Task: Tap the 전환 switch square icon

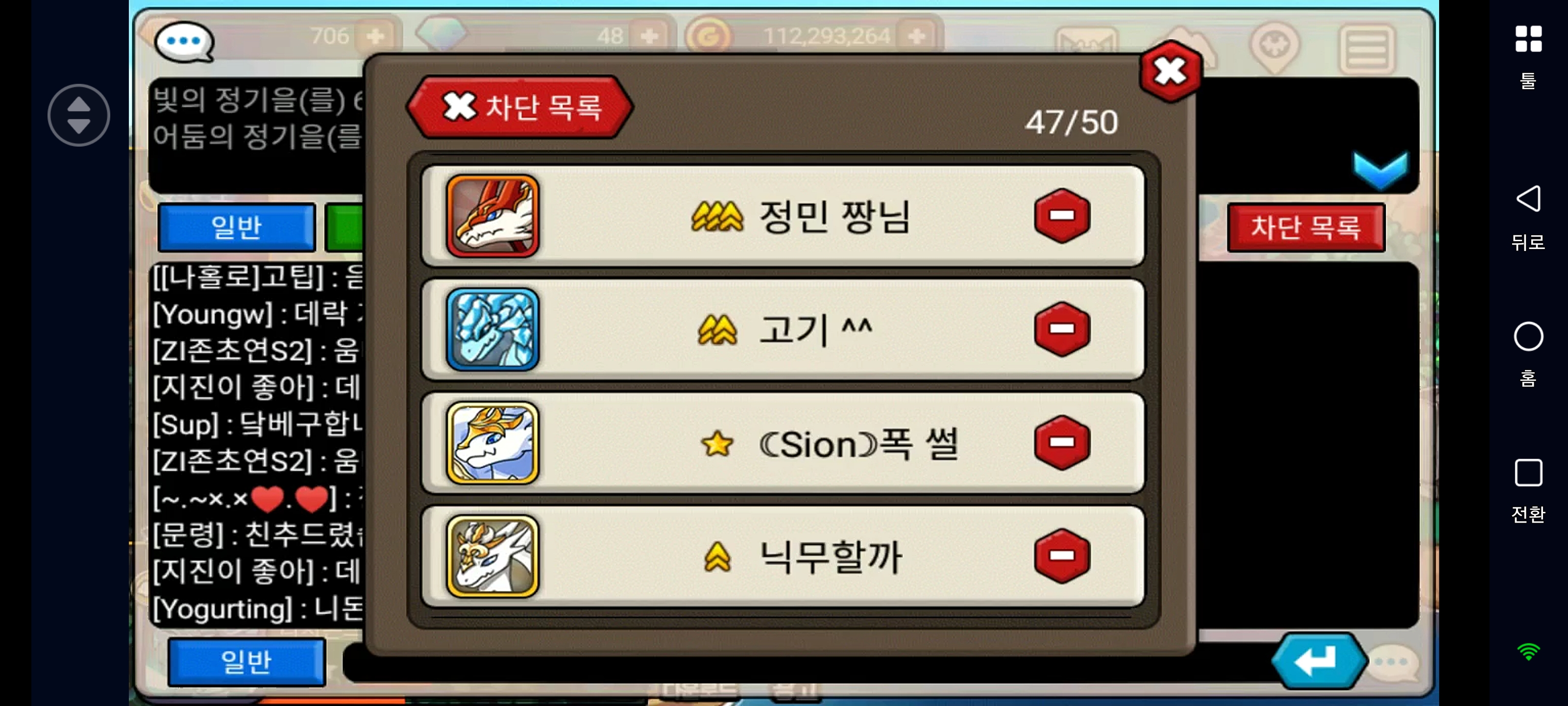Action: coord(1528,490)
